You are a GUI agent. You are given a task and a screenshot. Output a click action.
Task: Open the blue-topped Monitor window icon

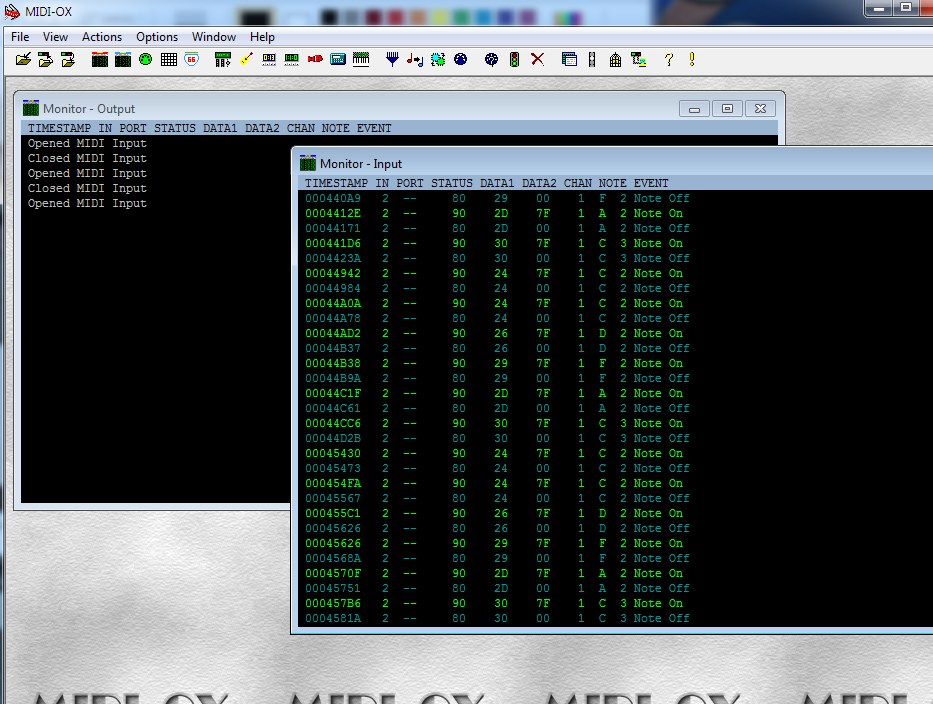pos(123,60)
